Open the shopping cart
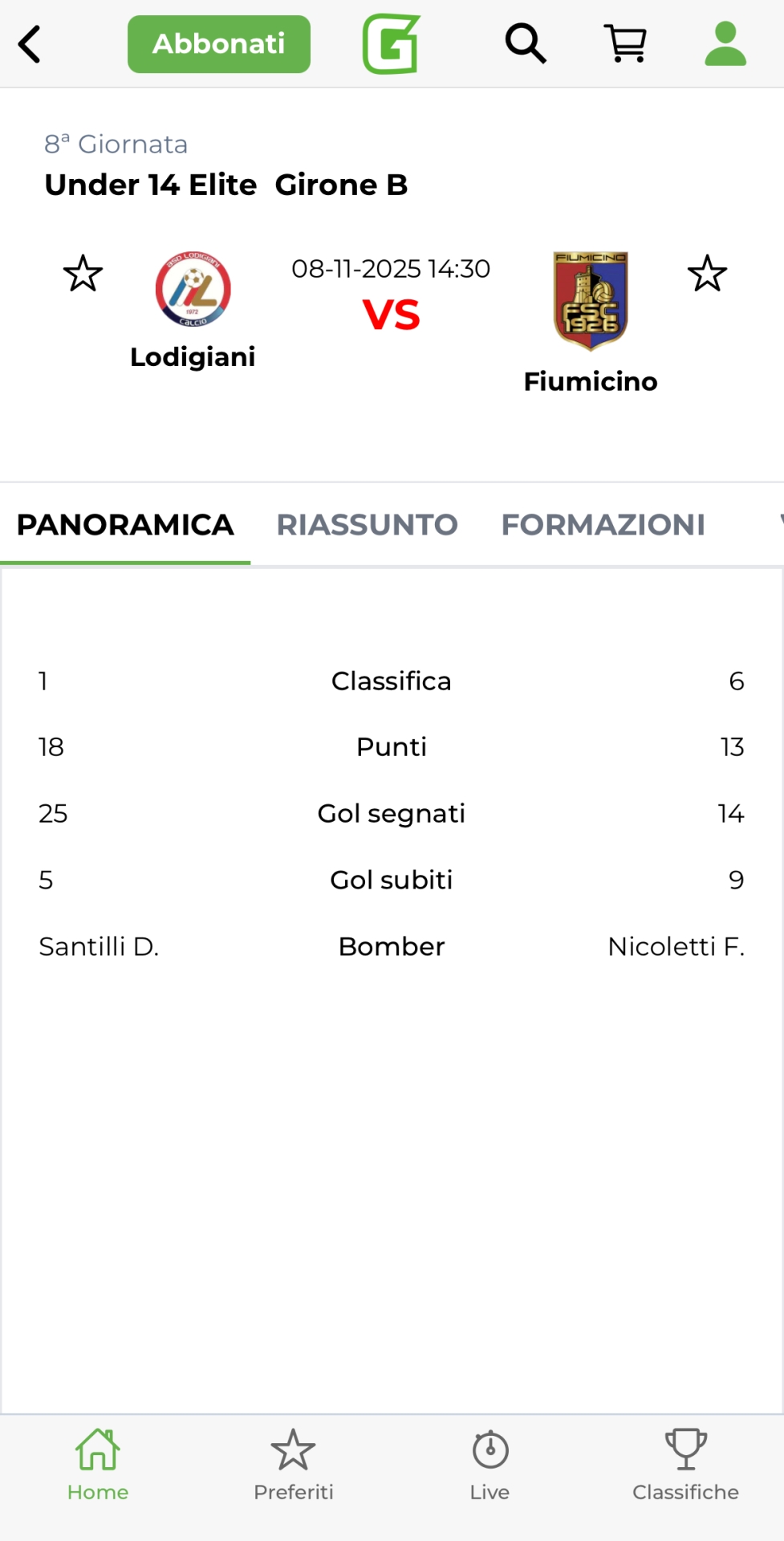784x1541 pixels. [x=625, y=43]
